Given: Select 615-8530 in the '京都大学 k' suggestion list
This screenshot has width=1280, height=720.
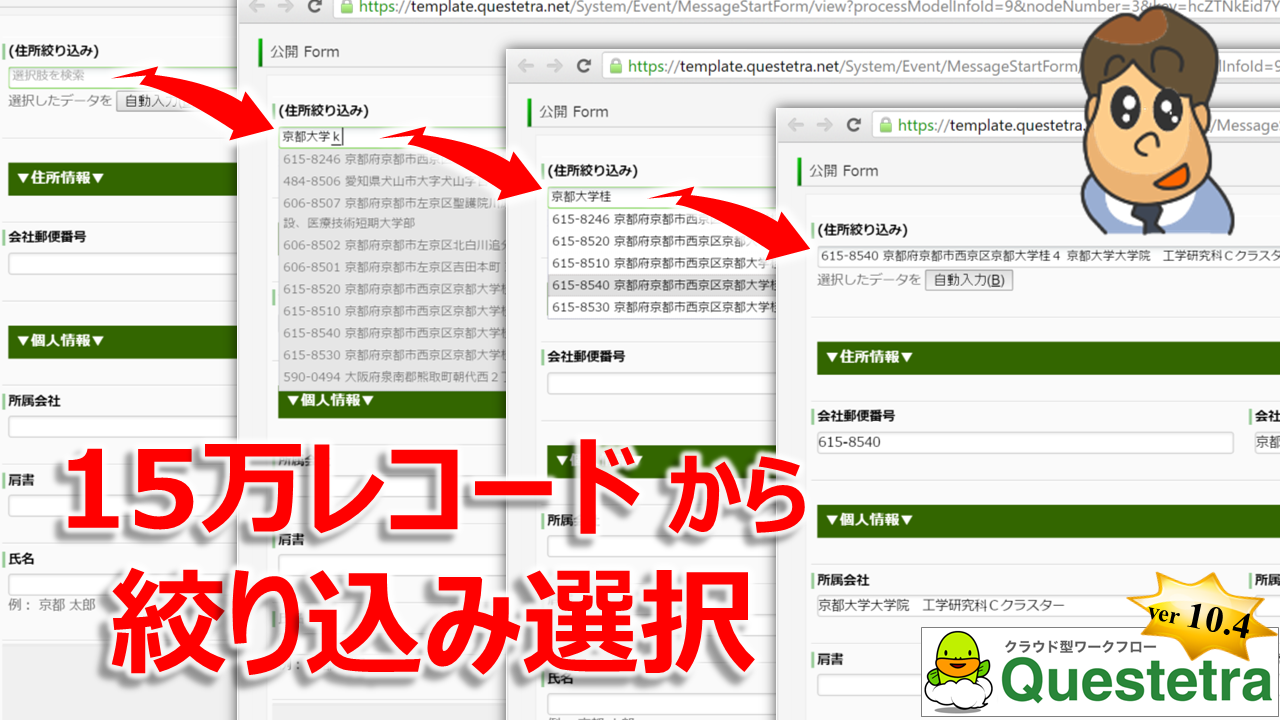Looking at the screenshot, I should [392, 355].
